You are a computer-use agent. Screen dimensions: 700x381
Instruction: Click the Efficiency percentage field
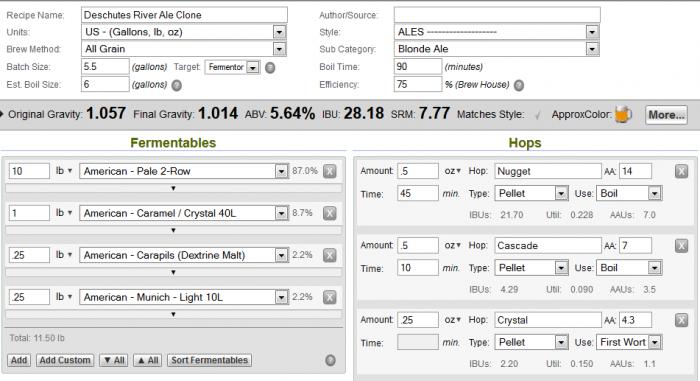click(x=418, y=84)
